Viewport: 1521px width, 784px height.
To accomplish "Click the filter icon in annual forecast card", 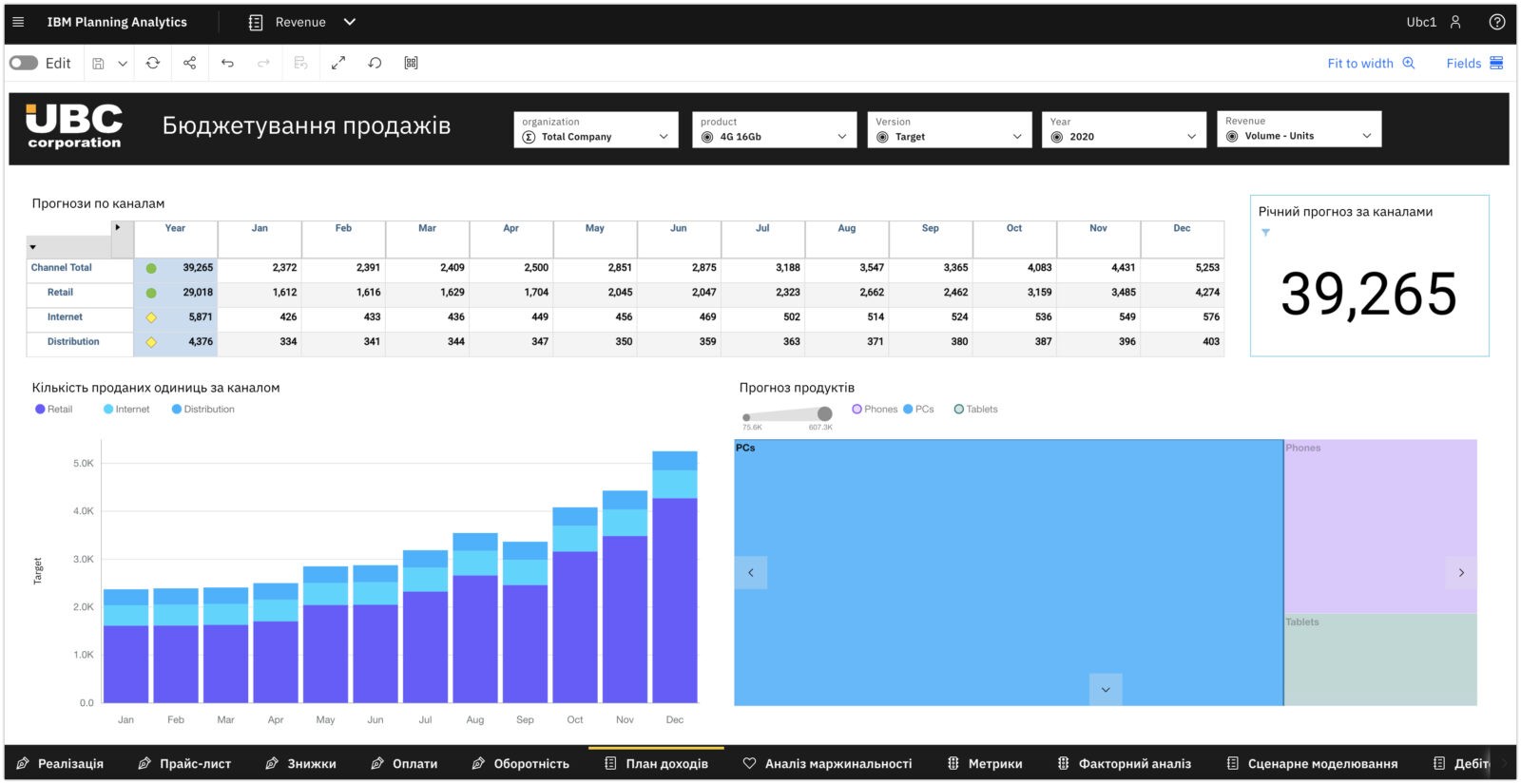I will 1265,232.
